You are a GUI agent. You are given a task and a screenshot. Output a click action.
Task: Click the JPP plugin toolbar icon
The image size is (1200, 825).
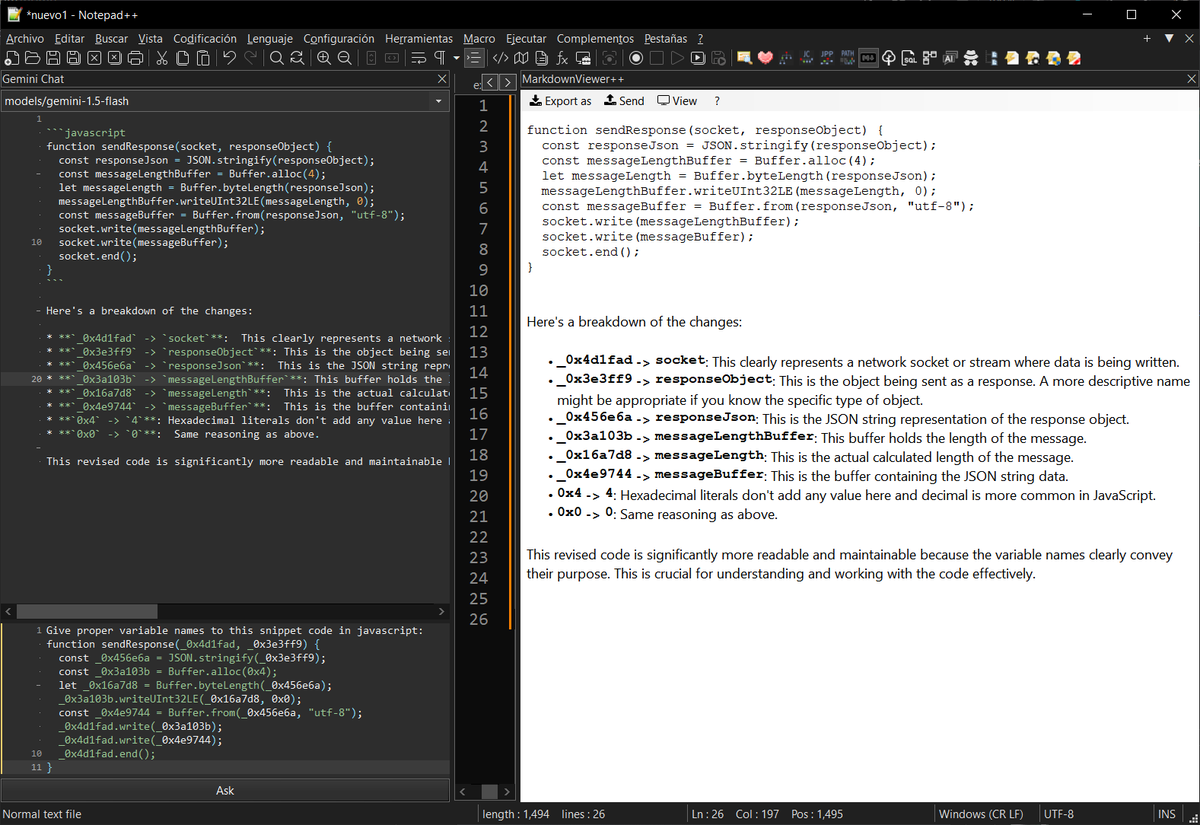(827, 58)
